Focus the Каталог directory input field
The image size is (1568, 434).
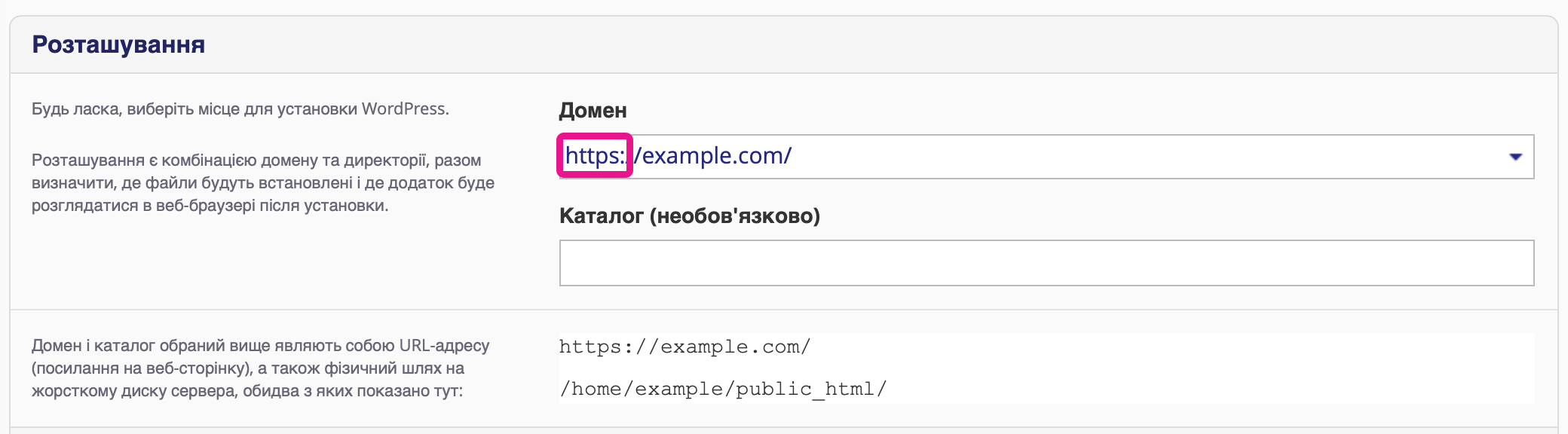pyautogui.click(x=1046, y=263)
